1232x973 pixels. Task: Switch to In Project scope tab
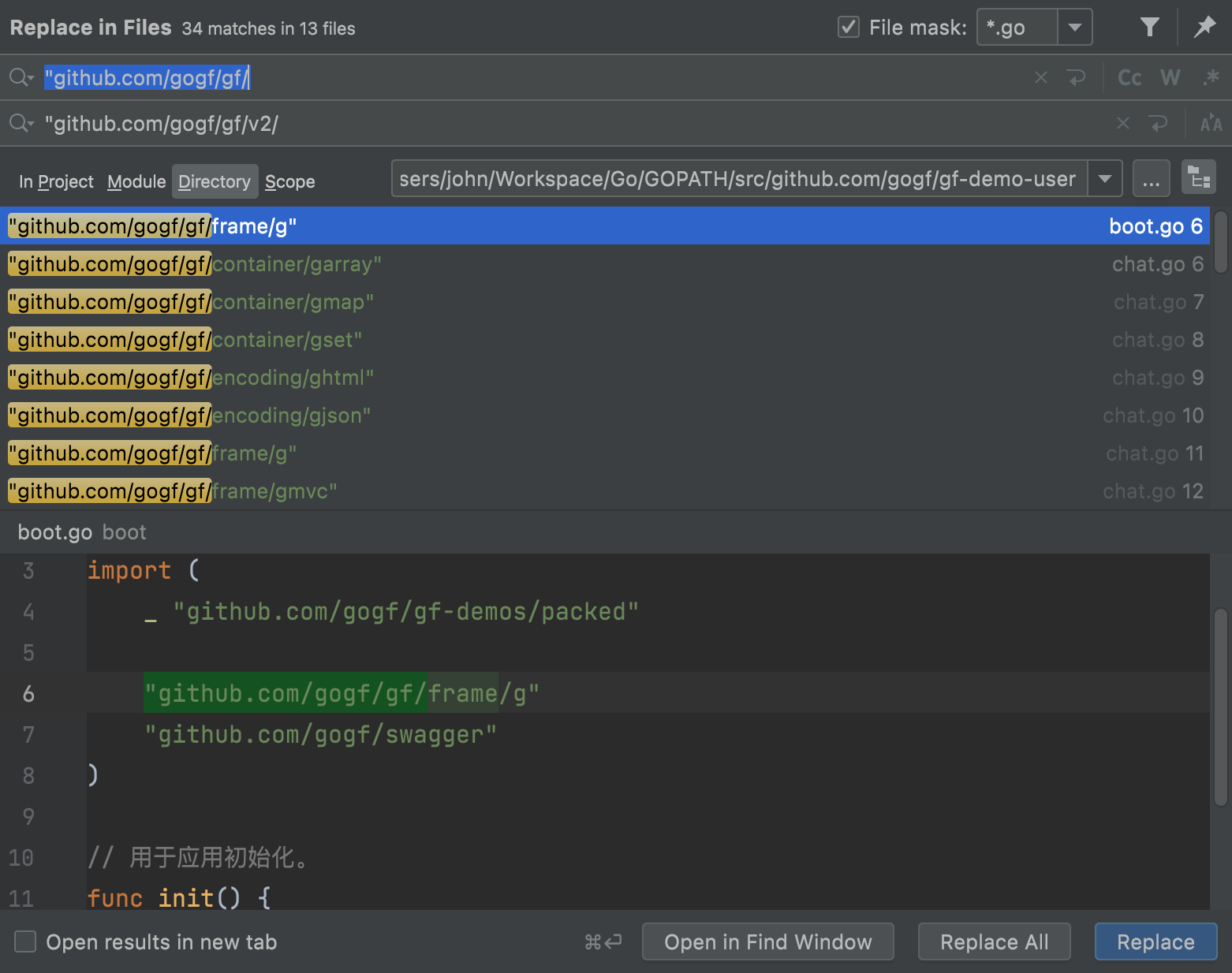coord(56,182)
